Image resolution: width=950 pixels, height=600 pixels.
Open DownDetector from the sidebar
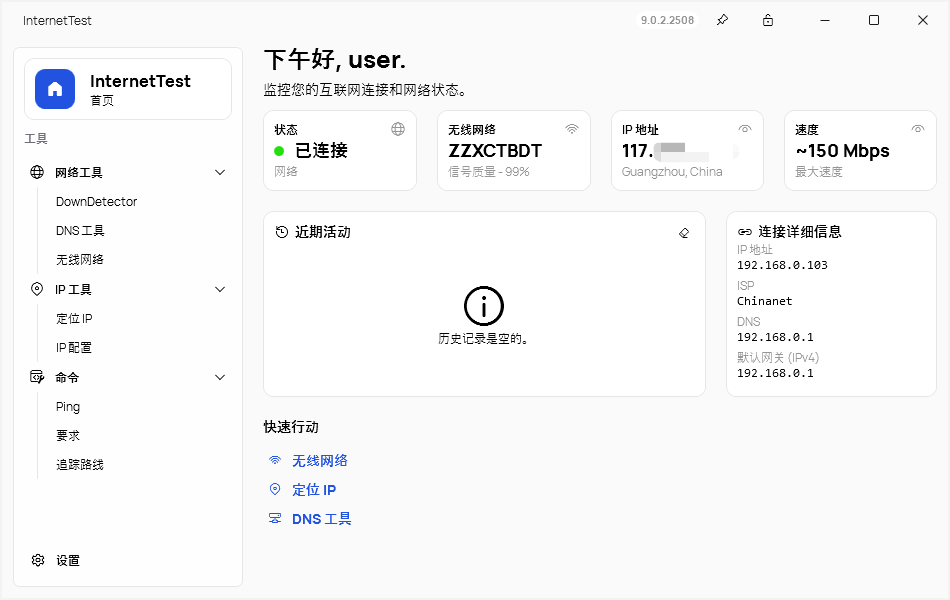(x=96, y=202)
